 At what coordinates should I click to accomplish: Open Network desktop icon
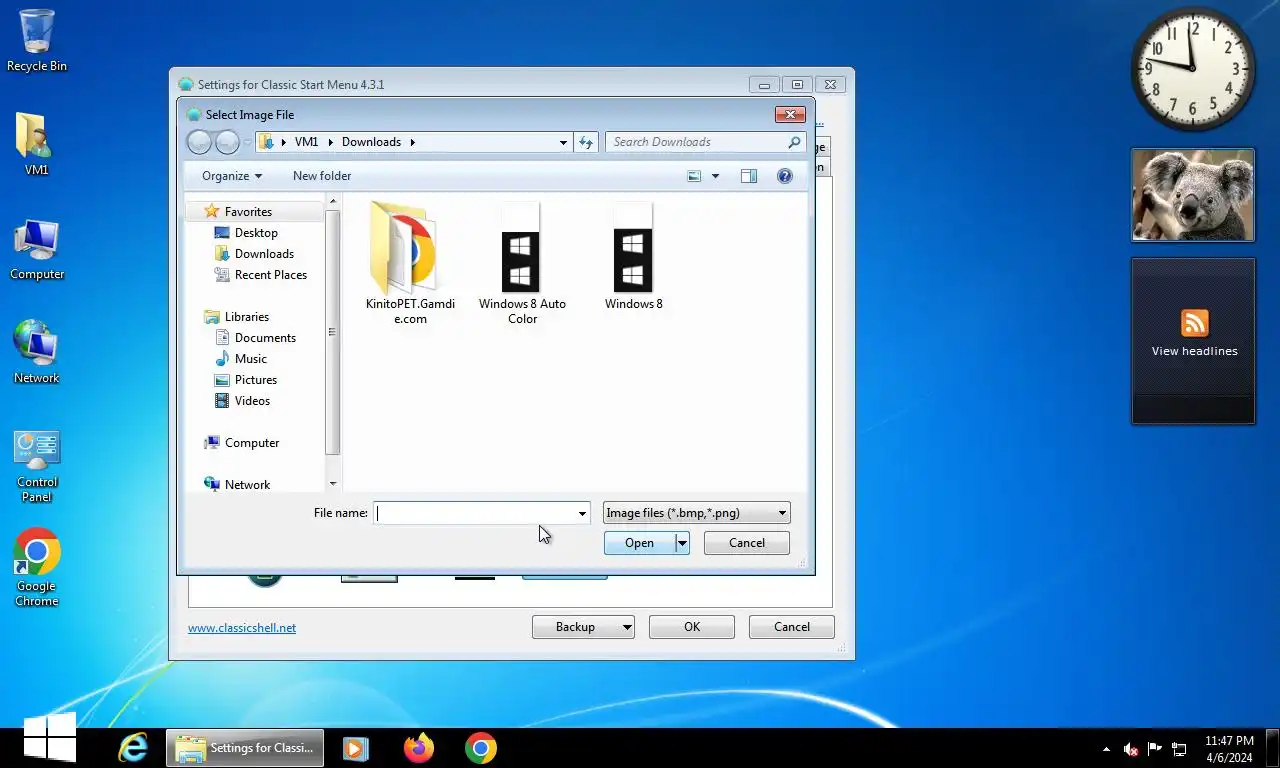(37, 352)
